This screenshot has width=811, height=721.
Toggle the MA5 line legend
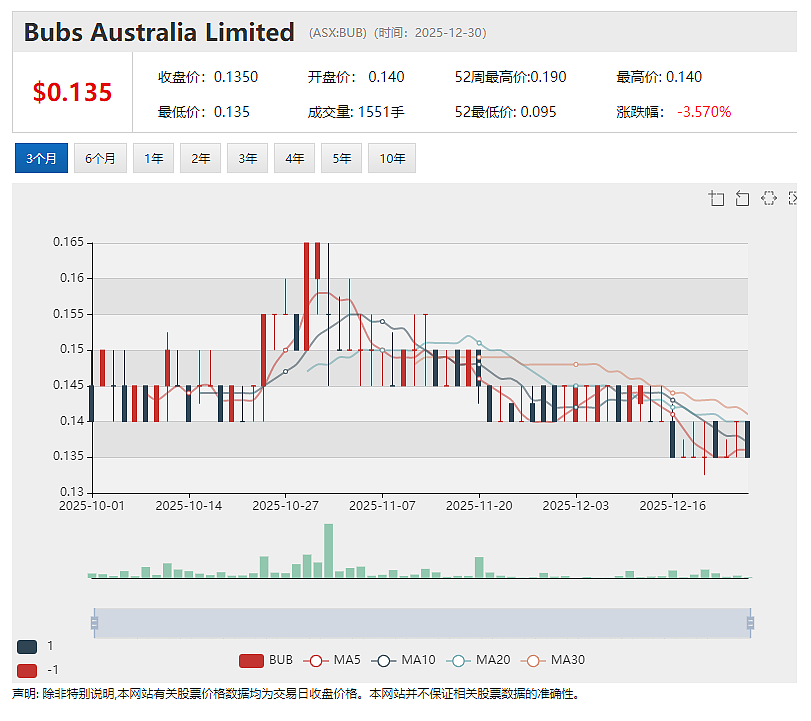click(x=332, y=660)
